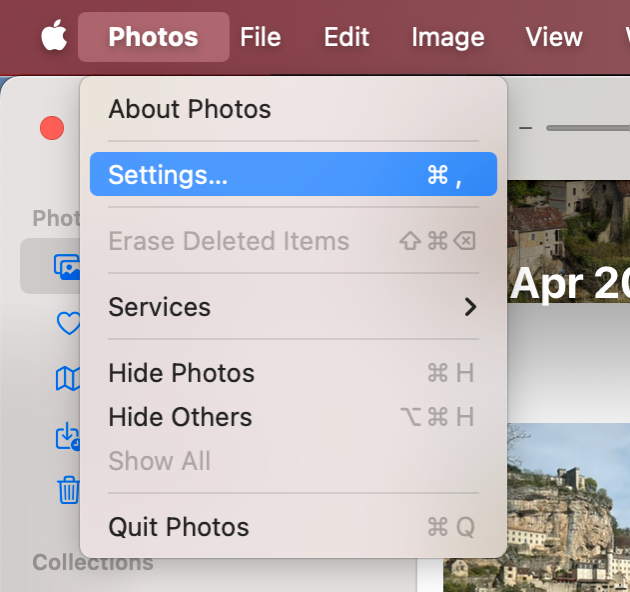Viewport: 630px width, 592px height.
Task: Open the Apple menu
Action: coord(54,36)
